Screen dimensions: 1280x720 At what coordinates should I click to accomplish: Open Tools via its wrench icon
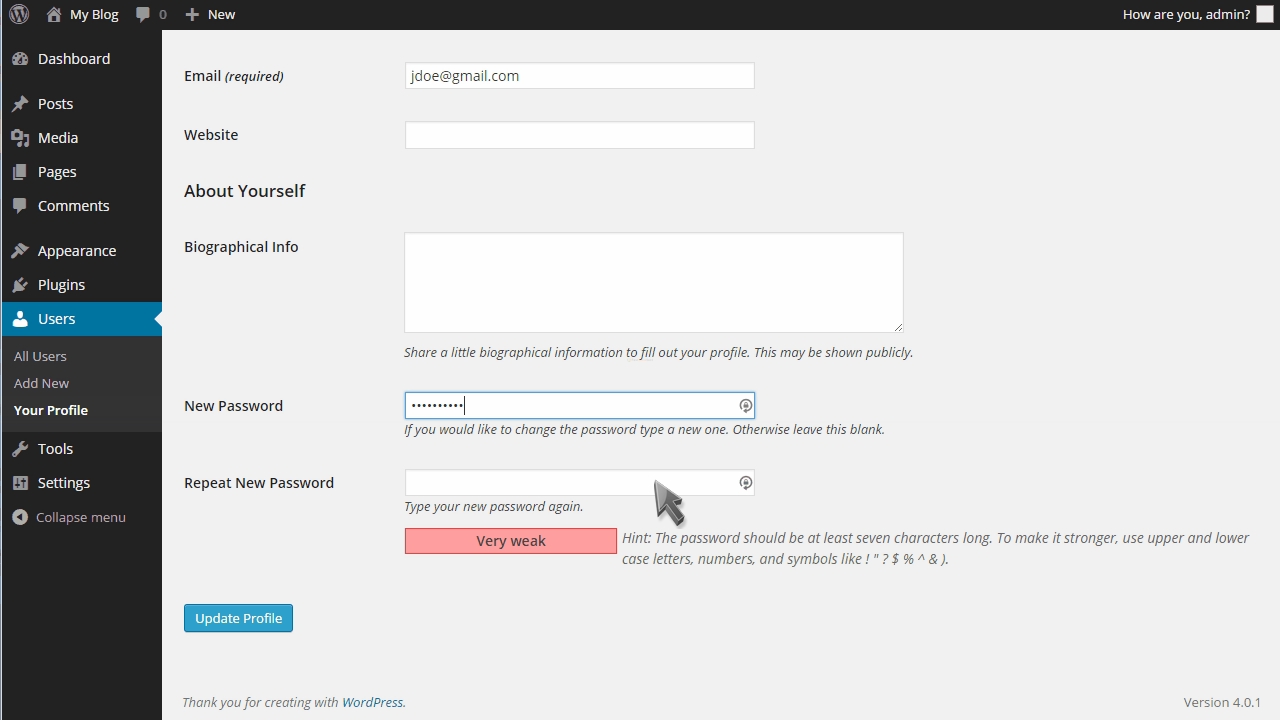pos(22,448)
